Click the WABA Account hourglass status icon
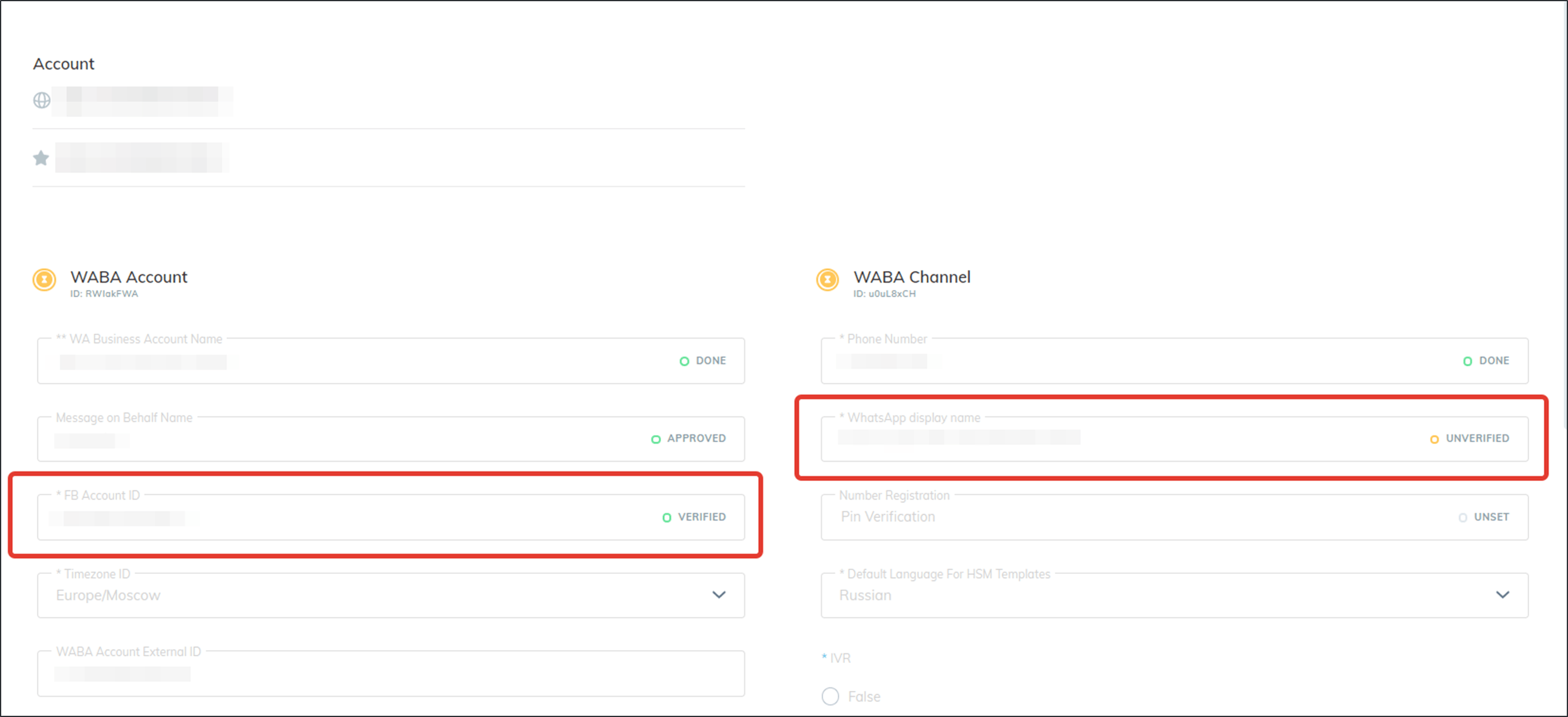The height and width of the screenshot is (717, 1568). pos(44,280)
